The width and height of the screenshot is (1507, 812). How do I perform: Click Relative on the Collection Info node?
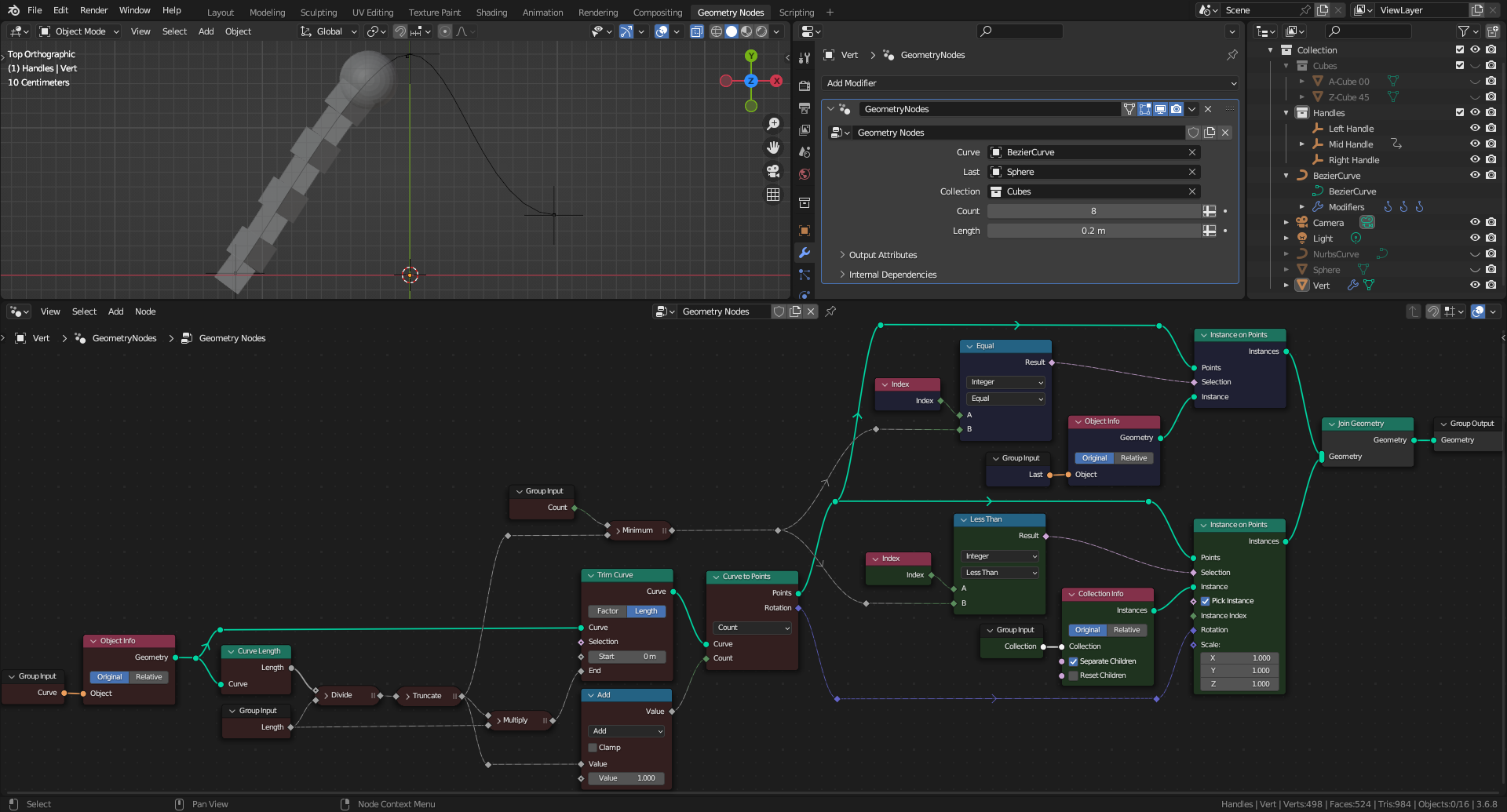pos(1126,630)
